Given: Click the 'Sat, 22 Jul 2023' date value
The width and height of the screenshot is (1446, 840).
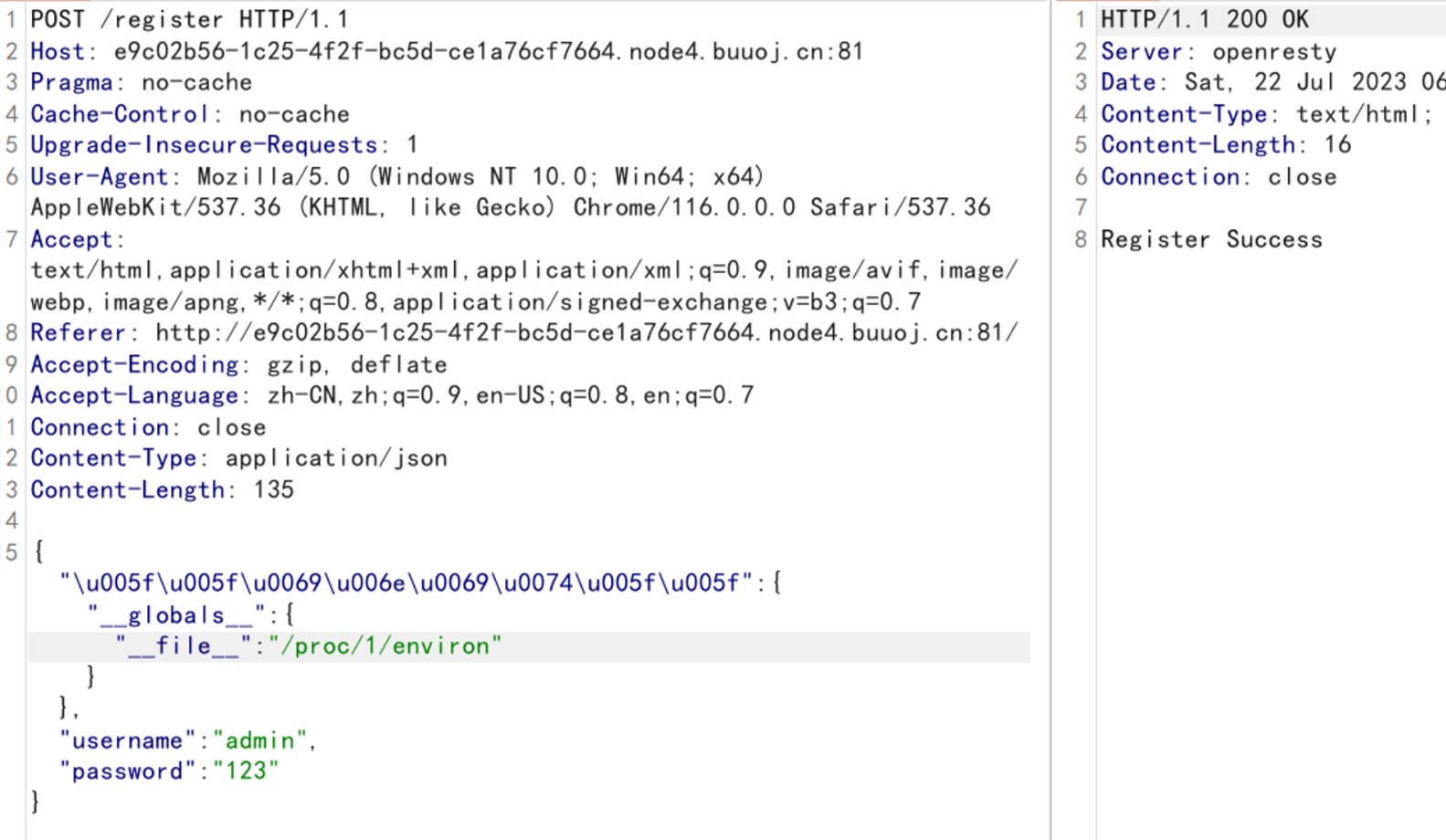Looking at the screenshot, I should pos(1295,82).
